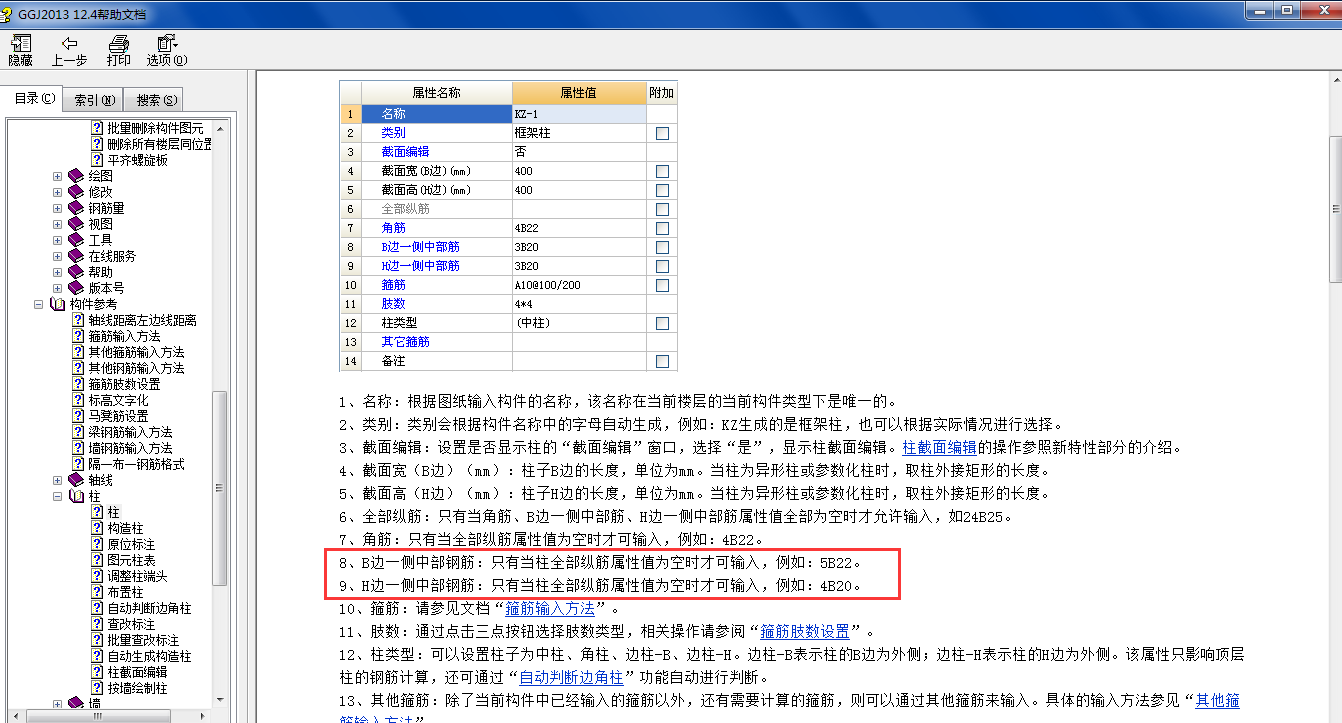Click the 隐藏 (hide pane) toolbar icon
Image resolution: width=1342 pixels, height=723 pixels.
coord(20,50)
